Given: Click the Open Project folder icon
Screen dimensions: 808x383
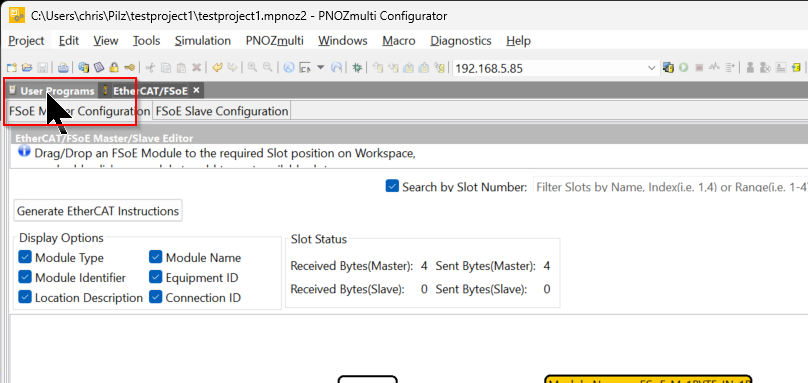Looking at the screenshot, I should 27,68.
